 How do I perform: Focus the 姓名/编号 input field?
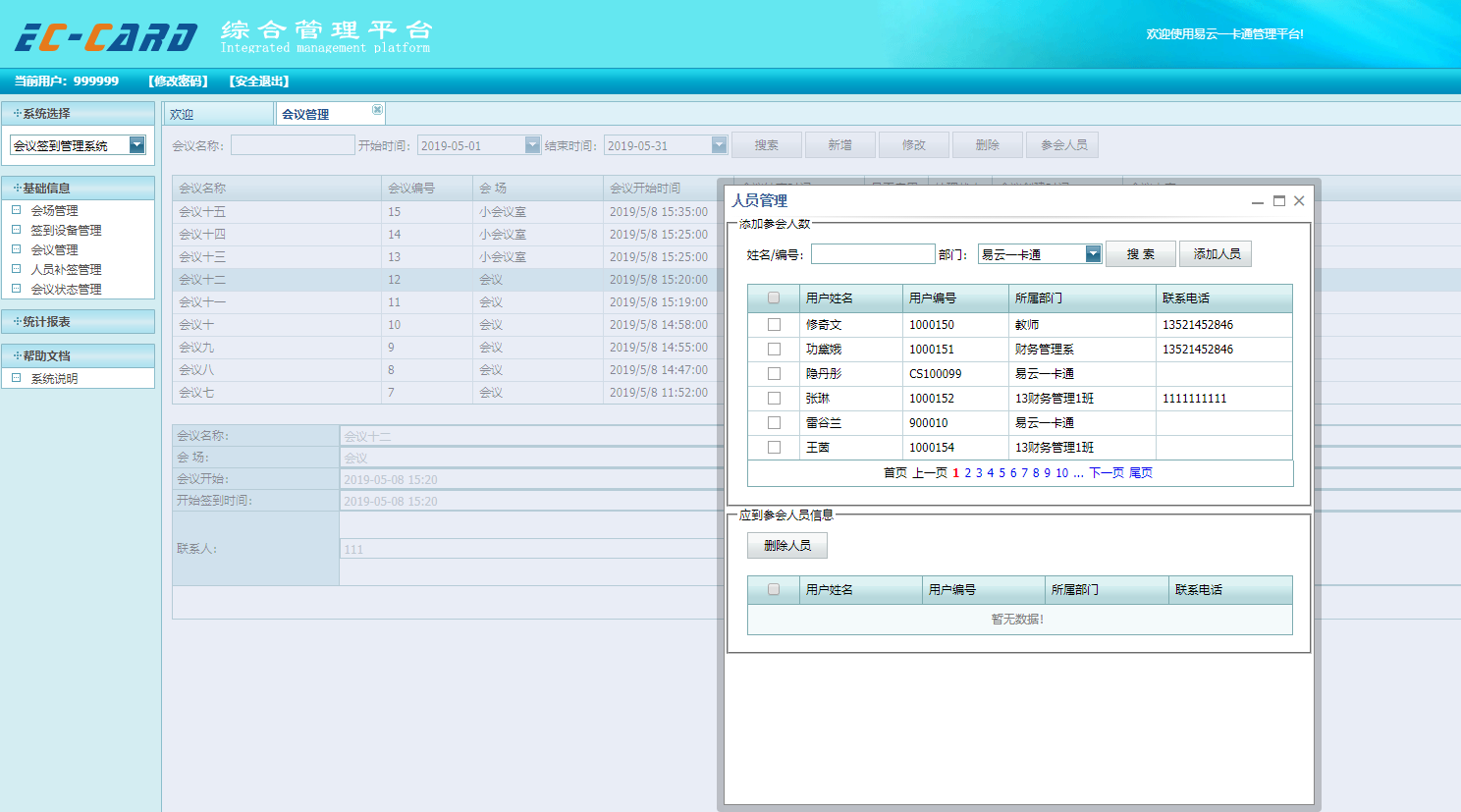(x=873, y=254)
